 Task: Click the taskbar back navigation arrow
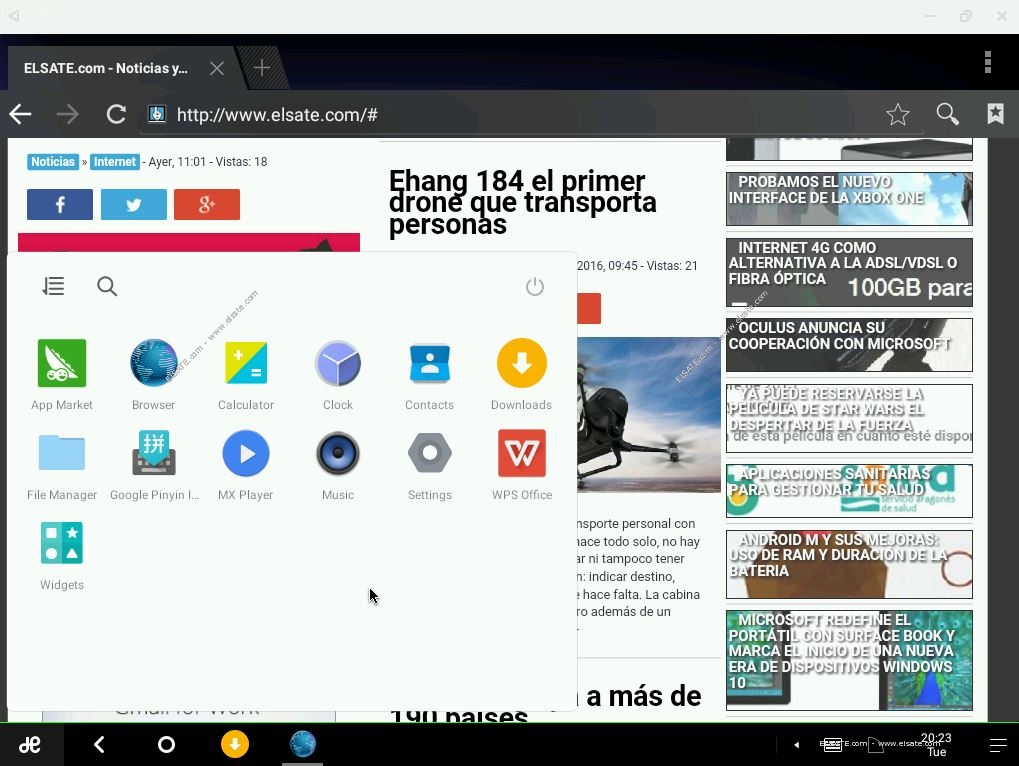click(99, 745)
